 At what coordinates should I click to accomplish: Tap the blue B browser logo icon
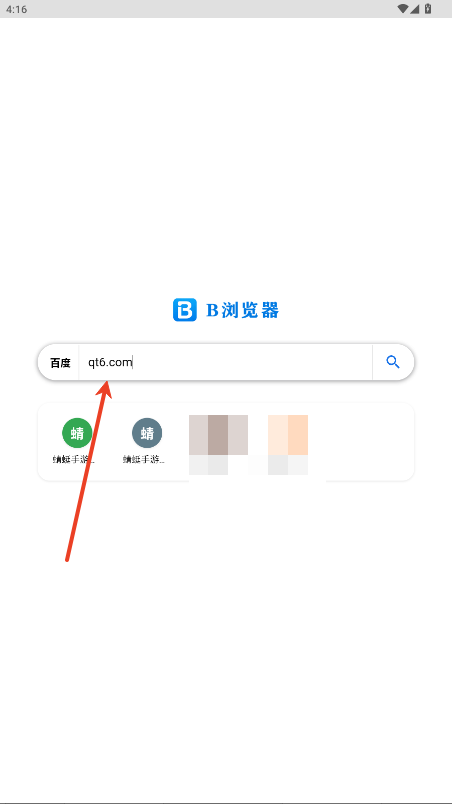click(x=184, y=310)
